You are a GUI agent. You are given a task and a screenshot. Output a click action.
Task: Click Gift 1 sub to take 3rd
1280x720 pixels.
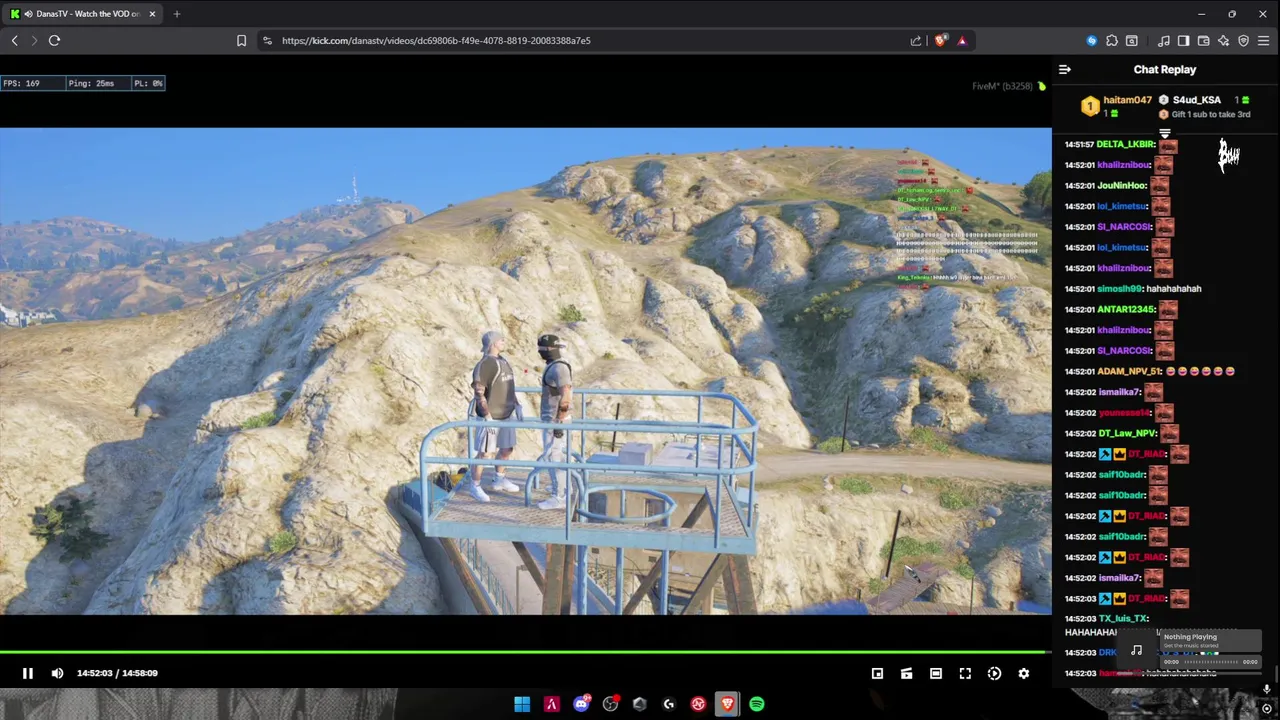(x=1210, y=114)
